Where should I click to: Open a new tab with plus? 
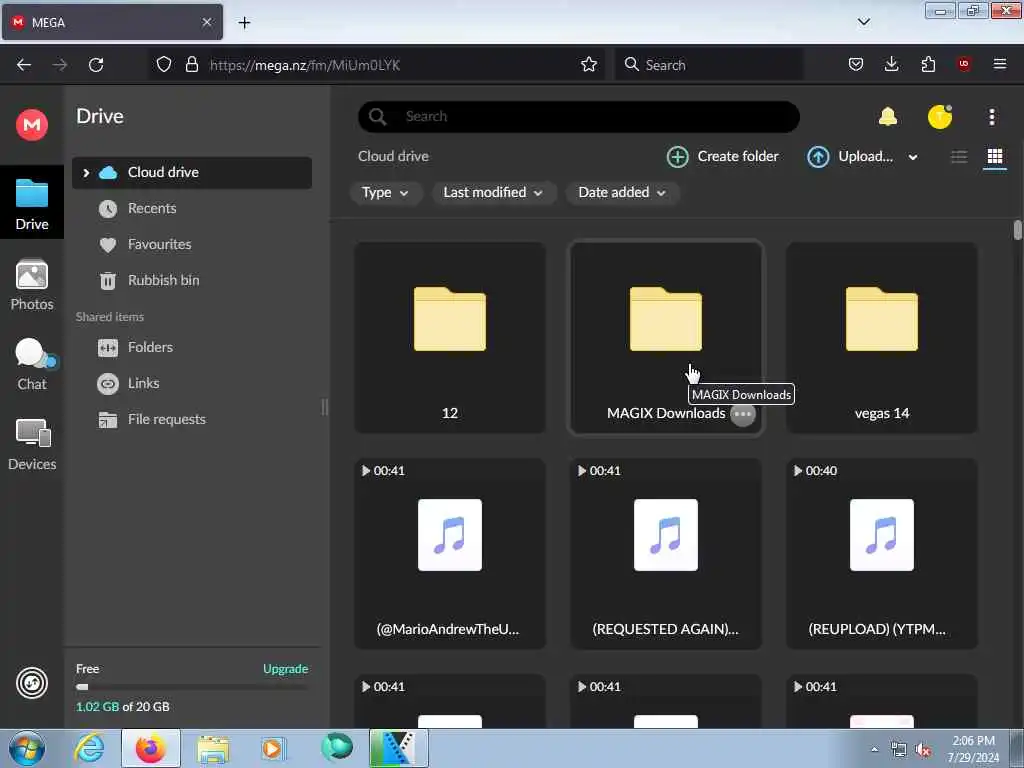[x=244, y=23]
